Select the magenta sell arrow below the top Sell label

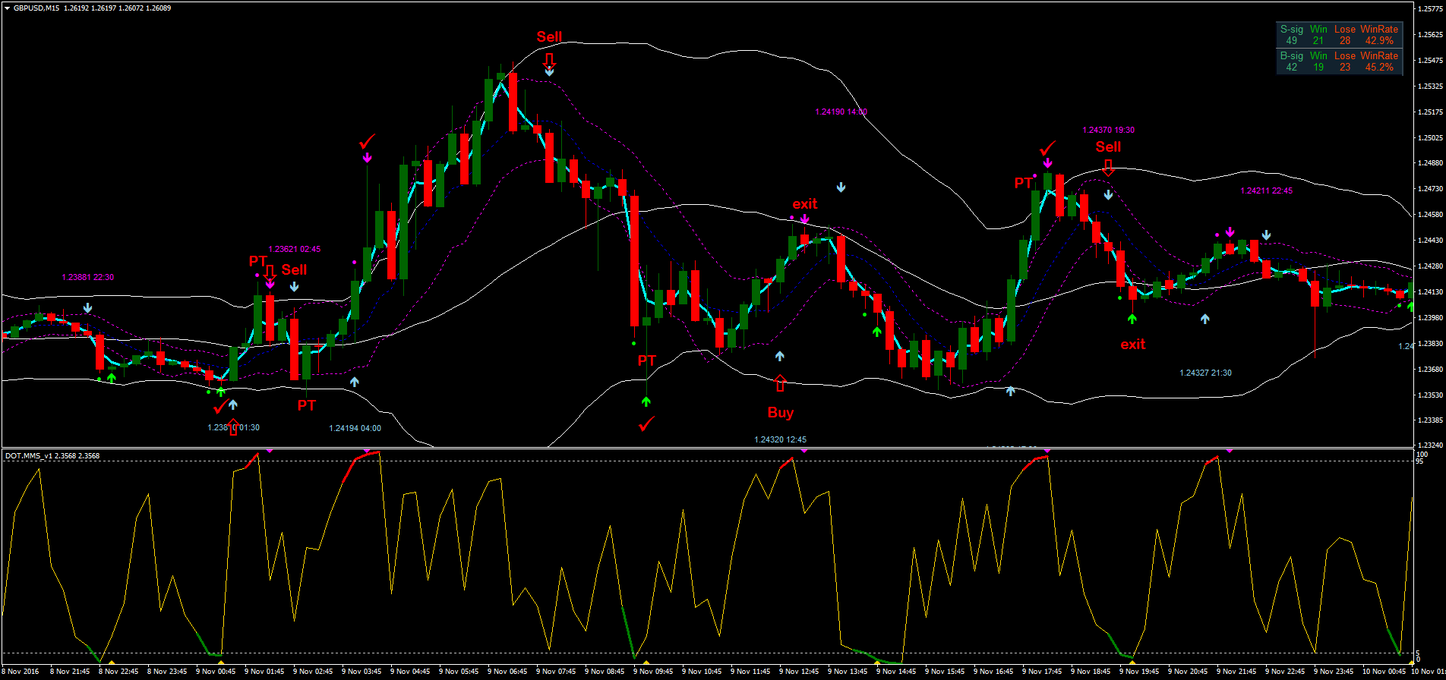[368, 158]
